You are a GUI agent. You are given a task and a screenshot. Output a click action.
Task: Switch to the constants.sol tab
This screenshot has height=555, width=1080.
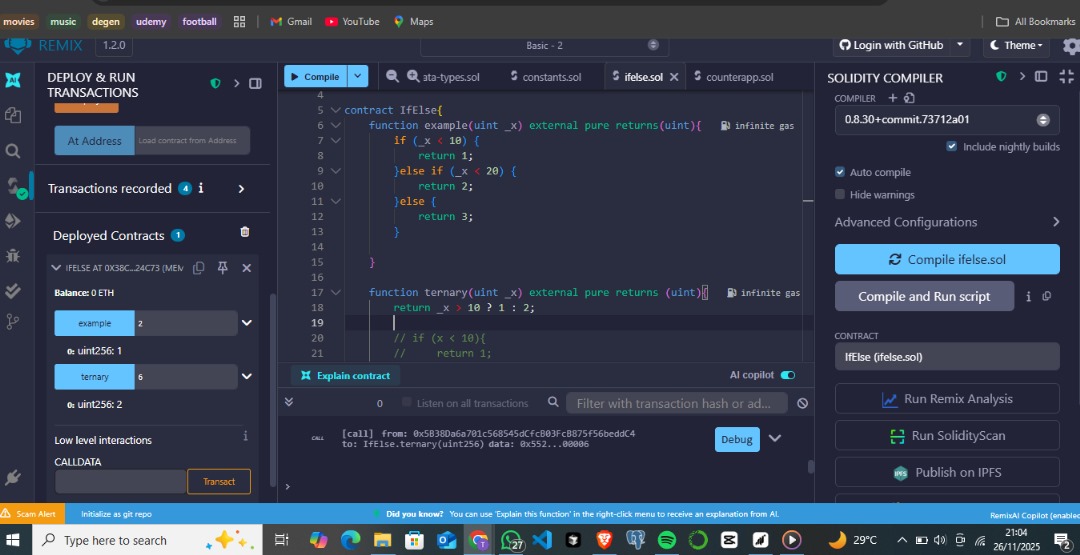546,77
